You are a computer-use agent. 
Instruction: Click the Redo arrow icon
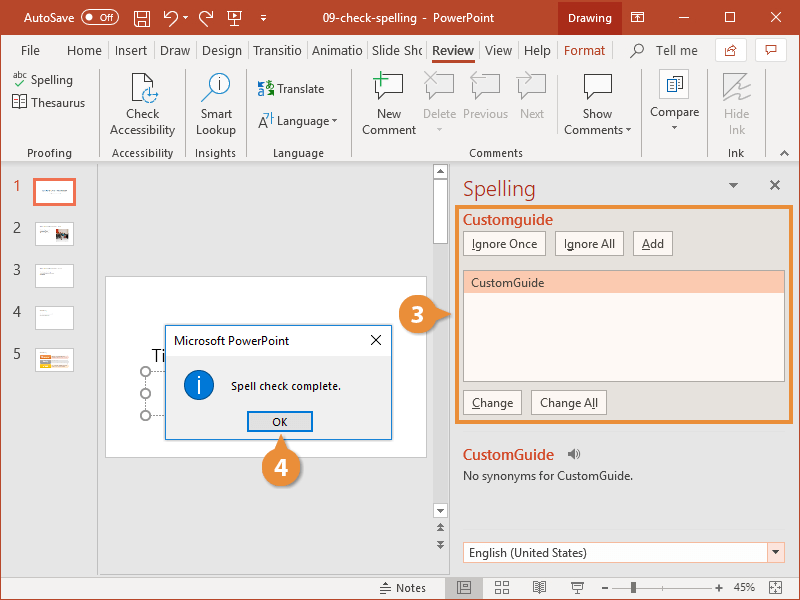[x=206, y=18]
